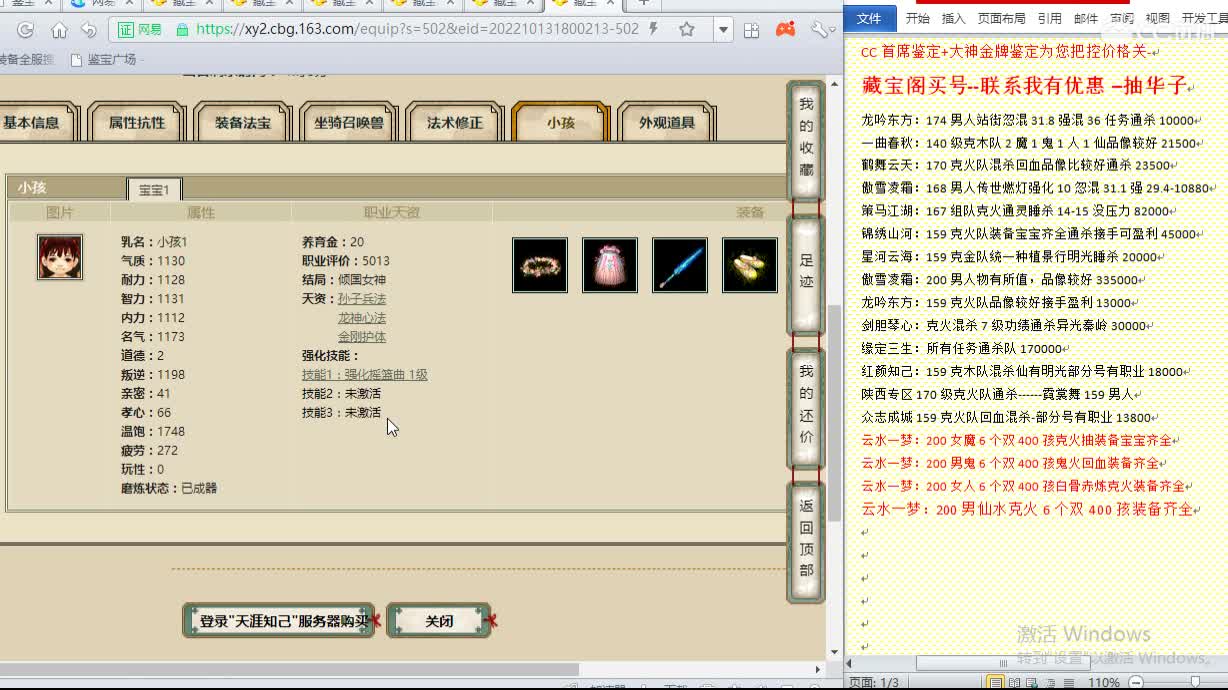Image resolution: width=1228 pixels, height=690 pixels.
Task: Click 登录"天涯知己"服务器购买 button
Action: (x=279, y=621)
